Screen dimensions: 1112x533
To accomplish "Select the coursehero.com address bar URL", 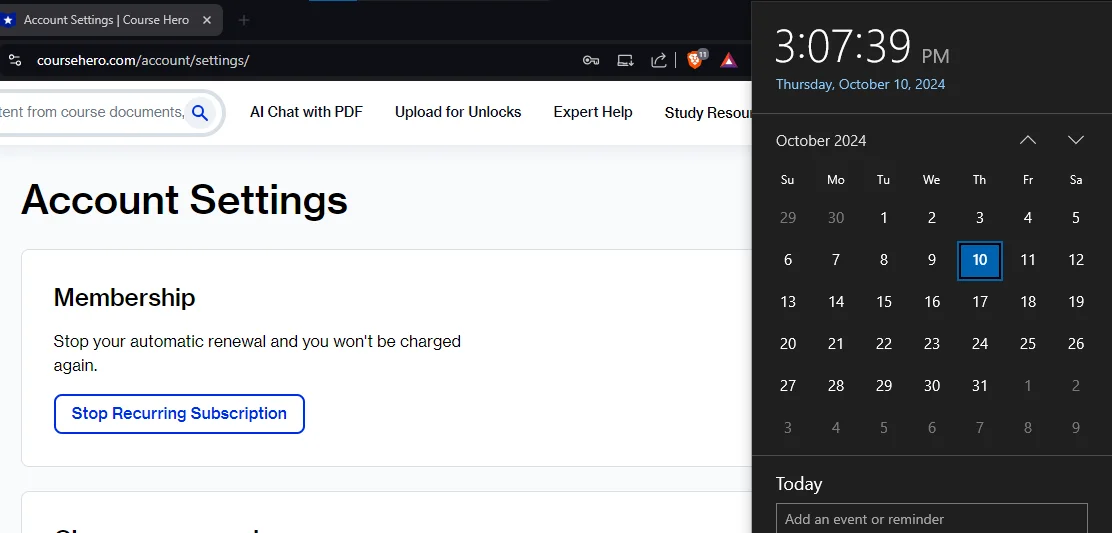I will pyautogui.click(x=143, y=60).
